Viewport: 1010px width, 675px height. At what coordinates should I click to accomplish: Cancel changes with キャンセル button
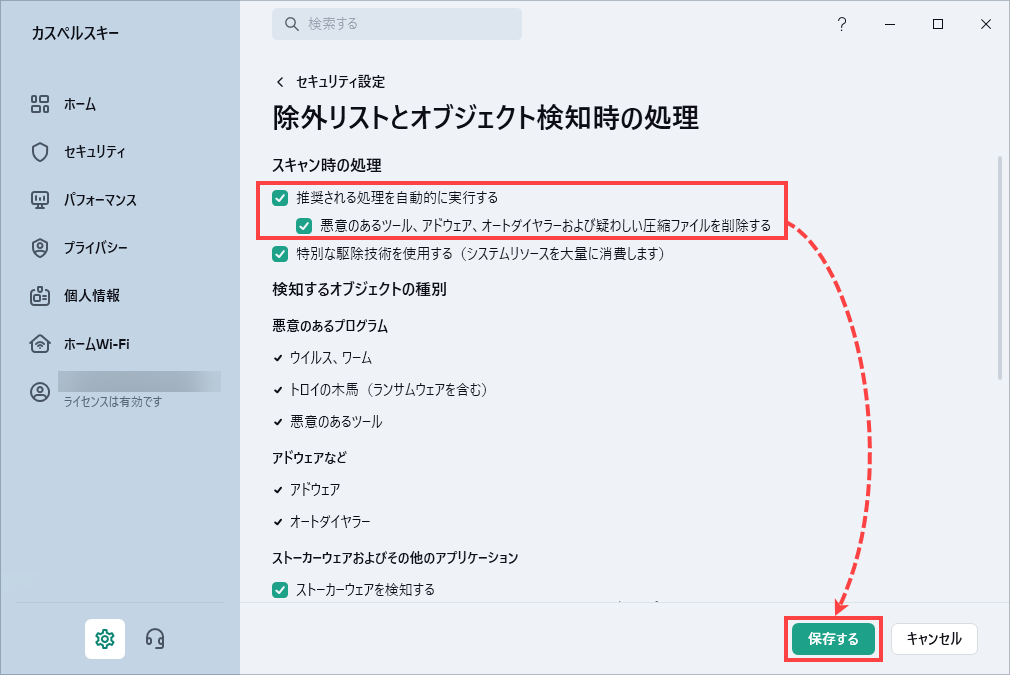[x=934, y=638]
